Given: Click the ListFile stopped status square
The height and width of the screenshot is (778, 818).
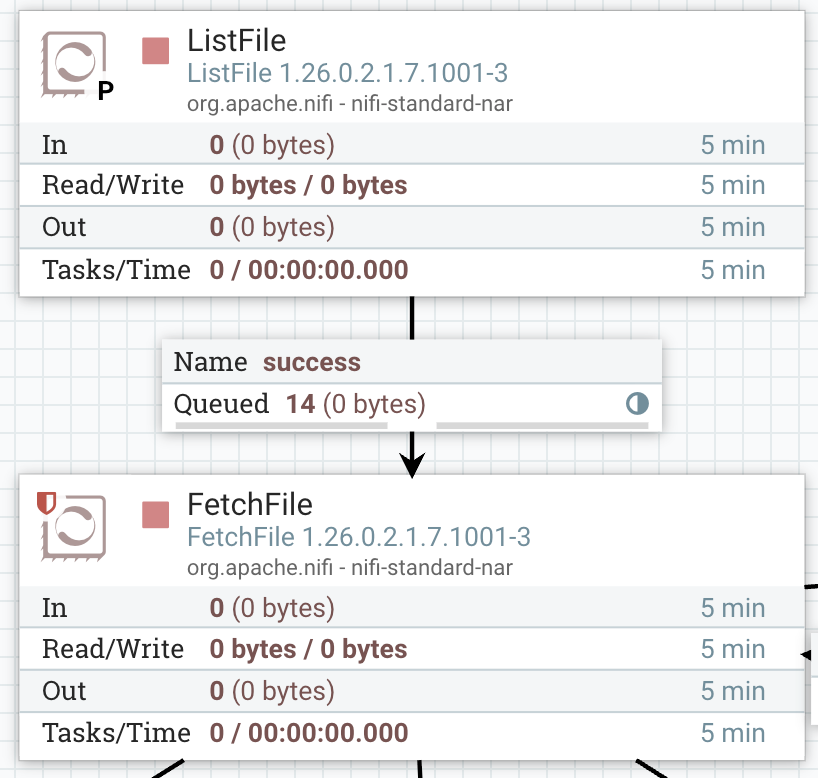Looking at the screenshot, I should point(155,51).
